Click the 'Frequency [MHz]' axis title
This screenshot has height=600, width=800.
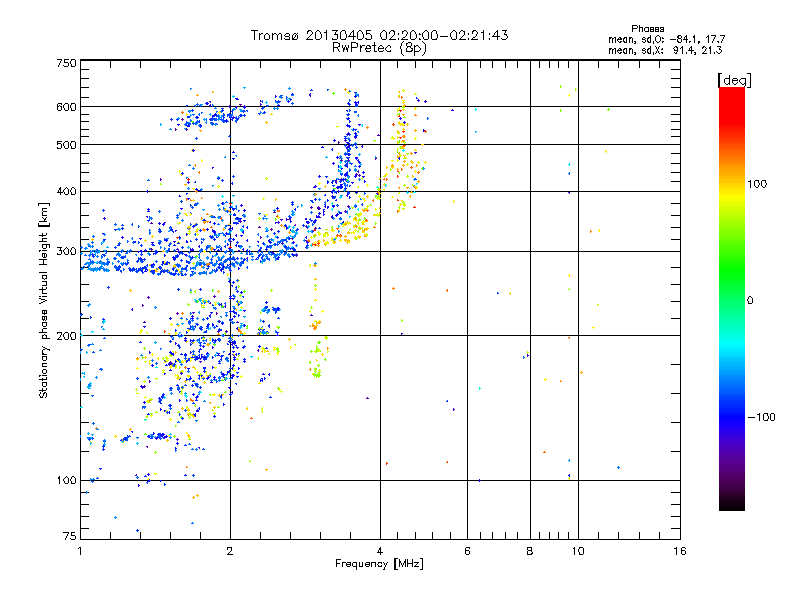coord(379,564)
